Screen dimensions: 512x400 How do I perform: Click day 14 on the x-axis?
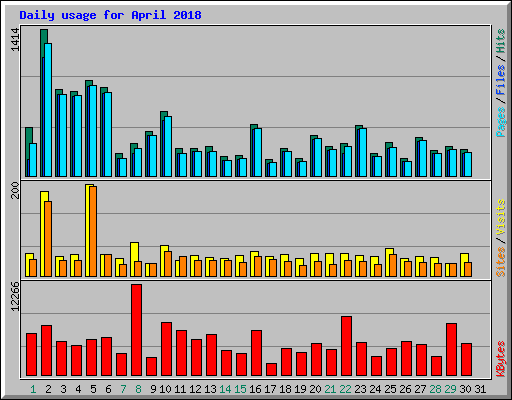pos(225,389)
